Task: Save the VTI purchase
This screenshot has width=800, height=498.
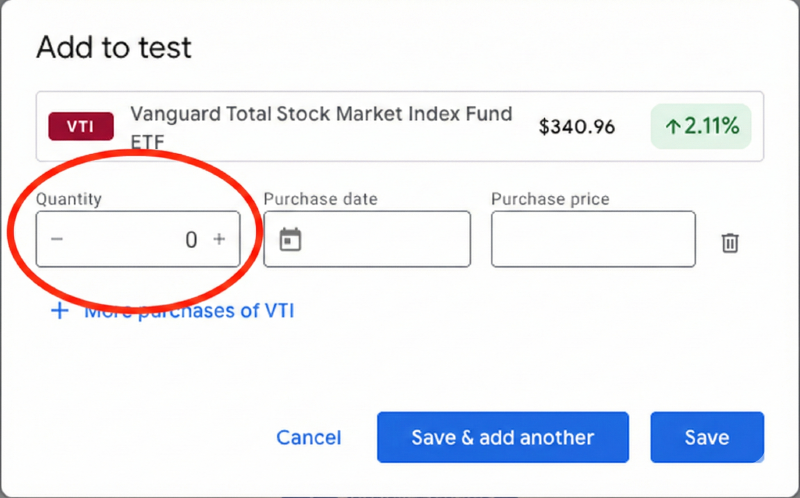Action: [x=707, y=438]
